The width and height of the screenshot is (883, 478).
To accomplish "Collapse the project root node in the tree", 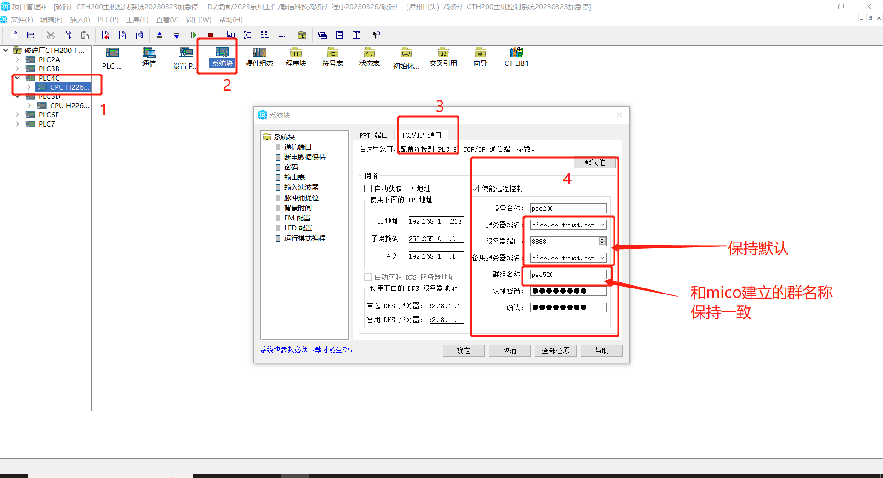I will pos(6,50).
